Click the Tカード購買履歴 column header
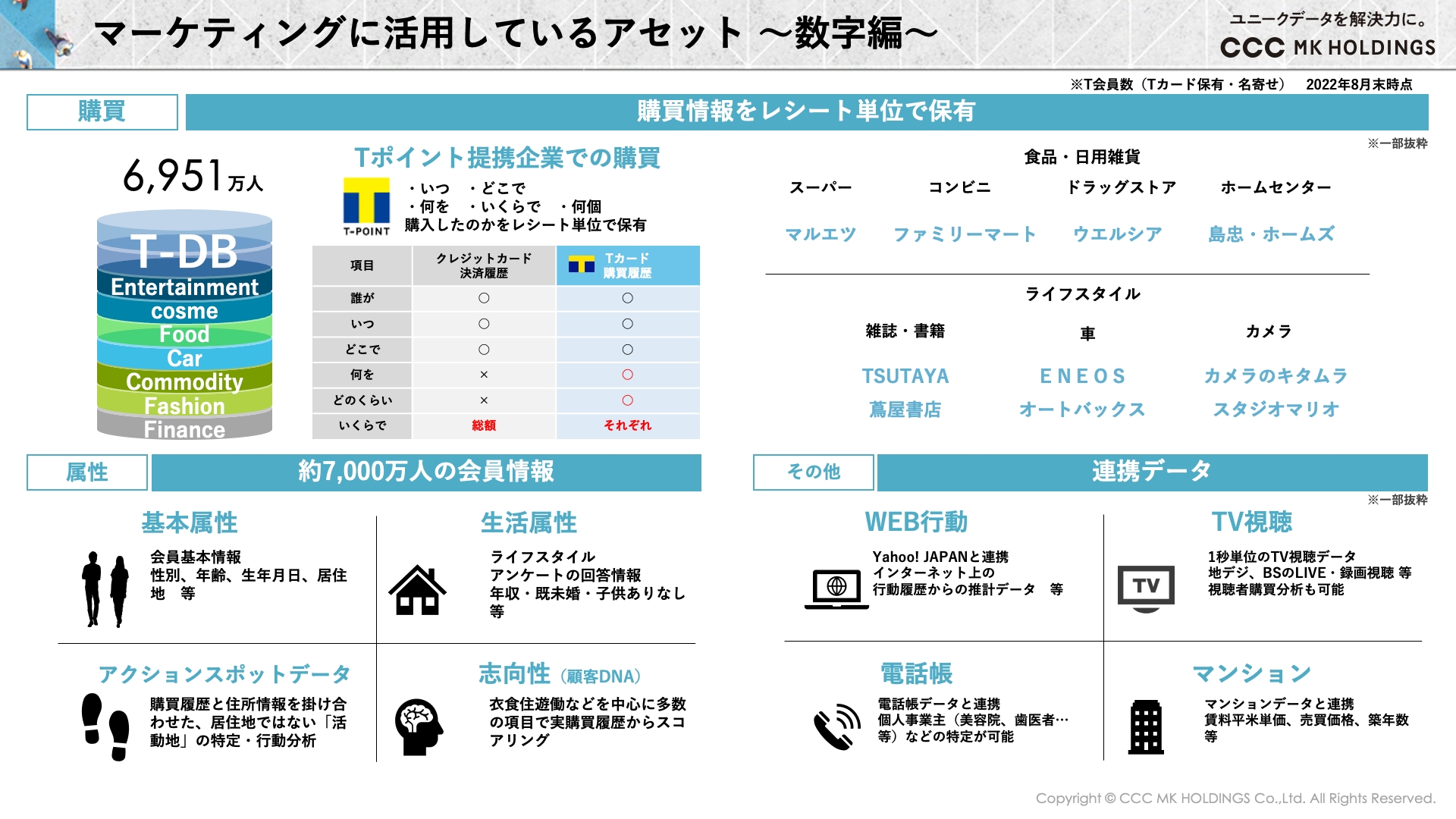 (x=628, y=265)
